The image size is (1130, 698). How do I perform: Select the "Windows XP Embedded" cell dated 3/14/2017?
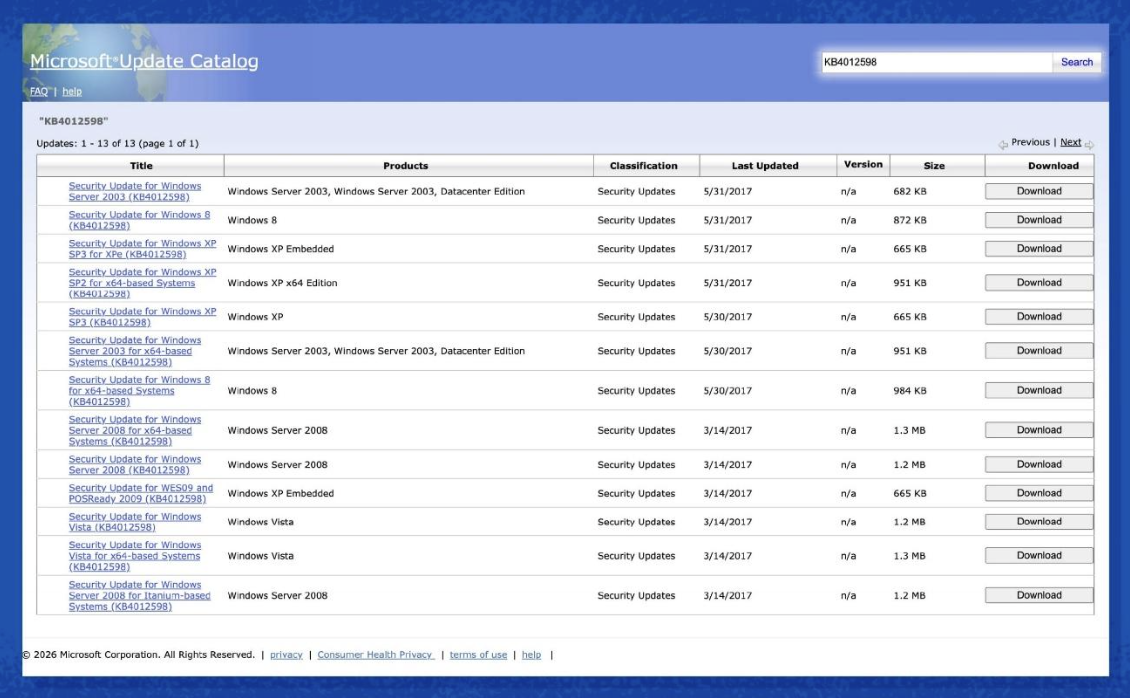click(x=280, y=493)
